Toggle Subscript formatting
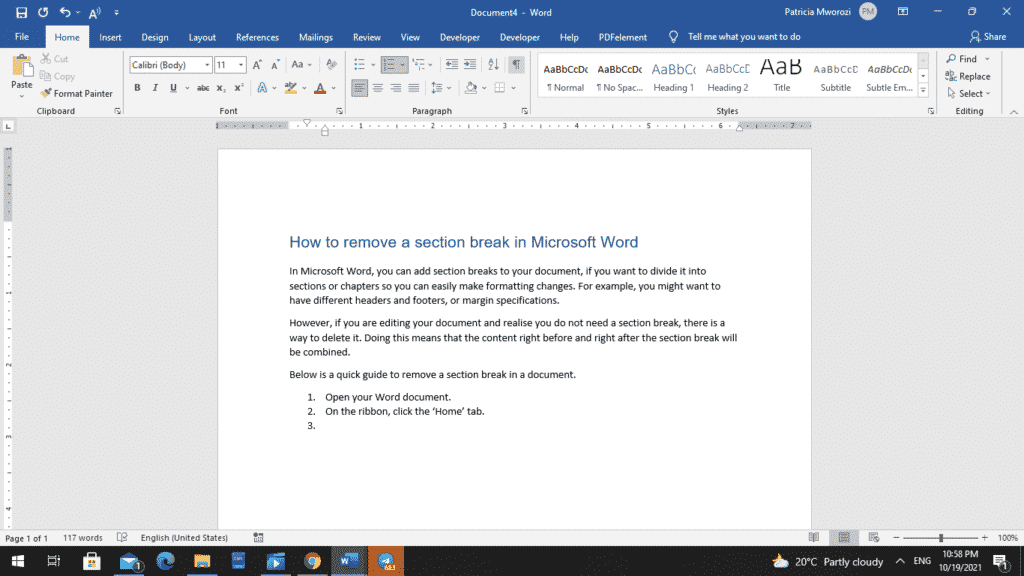This screenshot has width=1024, height=576. pos(221,88)
